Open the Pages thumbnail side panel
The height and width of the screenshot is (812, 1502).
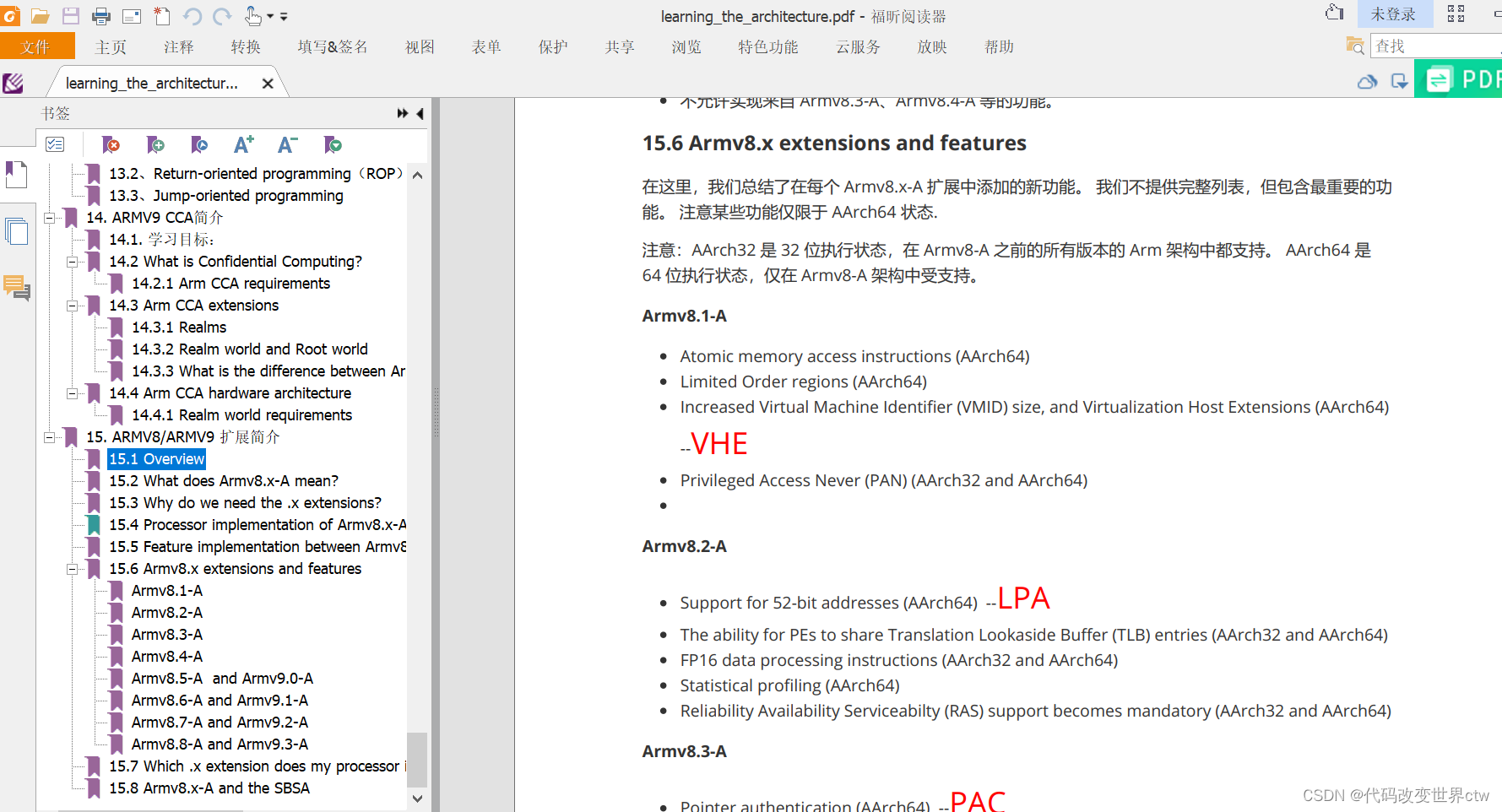(x=17, y=230)
